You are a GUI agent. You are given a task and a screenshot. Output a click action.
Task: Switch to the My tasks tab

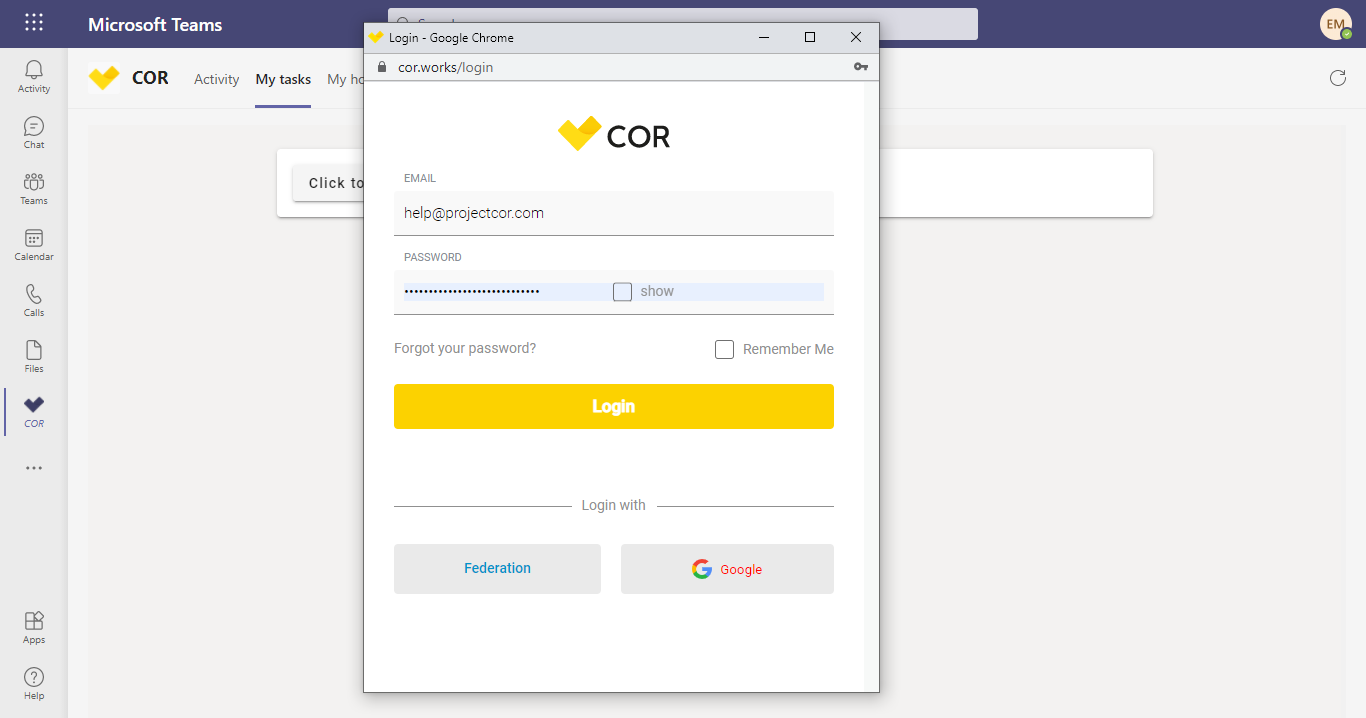point(283,79)
